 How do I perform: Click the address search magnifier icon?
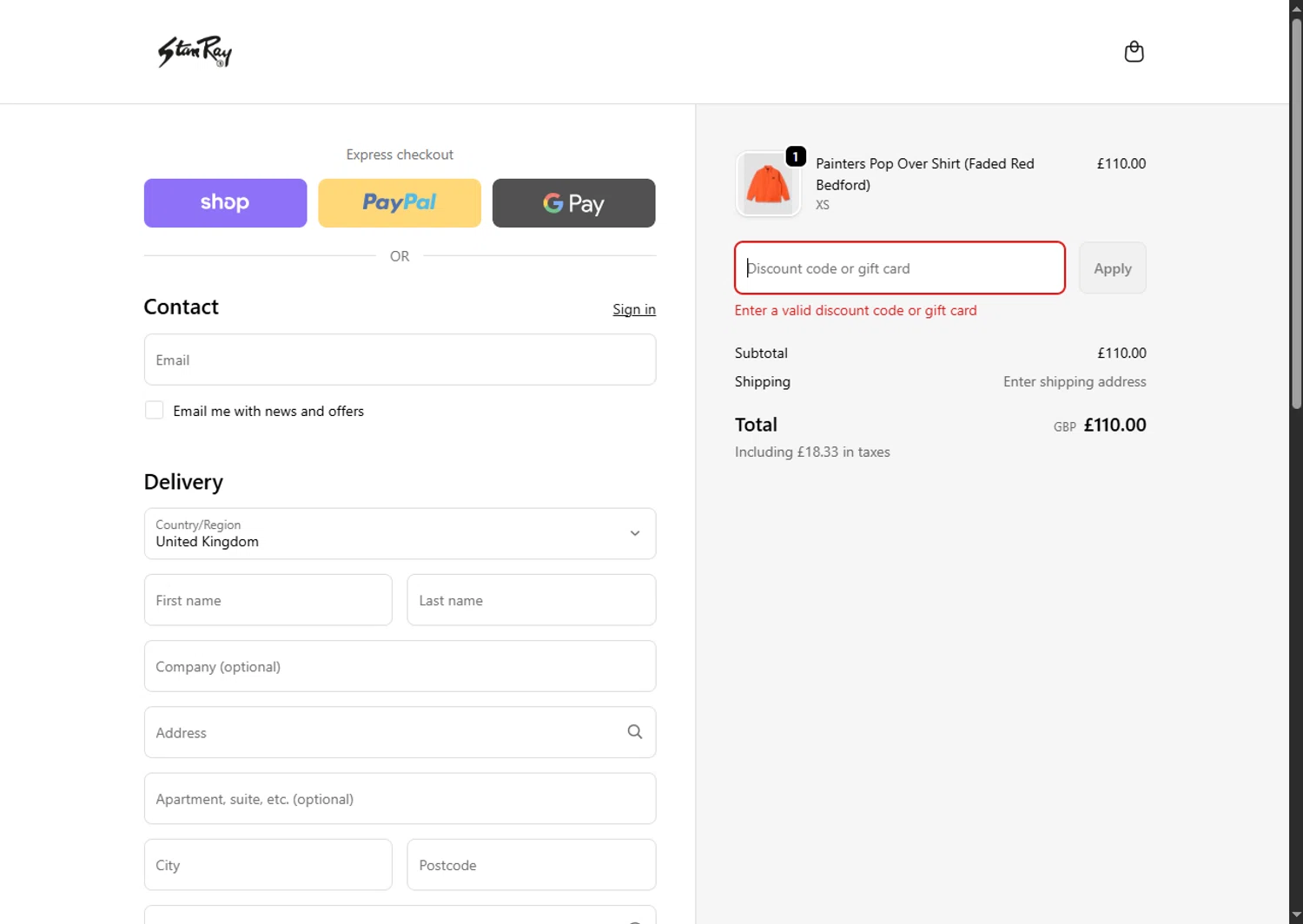pos(635,732)
